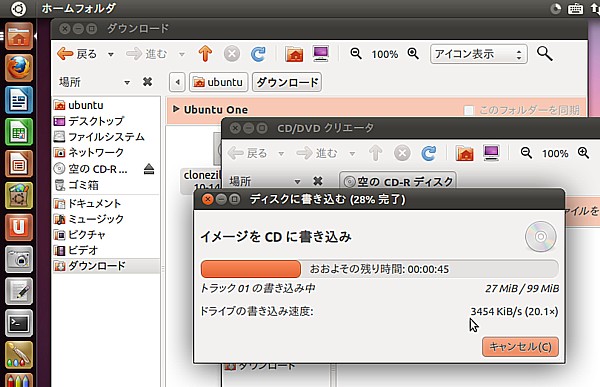The image size is (600, 387).
Task: Click the burn progress bar
Action: pyautogui.click(x=379, y=269)
